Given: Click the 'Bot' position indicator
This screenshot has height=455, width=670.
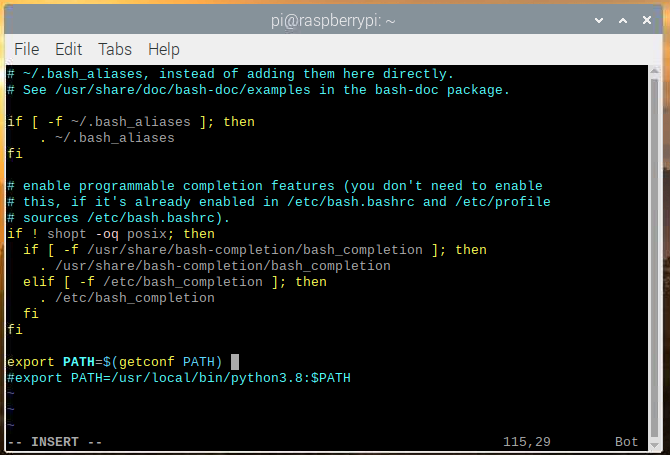Looking at the screenshot, I should [x=626, y=442].
